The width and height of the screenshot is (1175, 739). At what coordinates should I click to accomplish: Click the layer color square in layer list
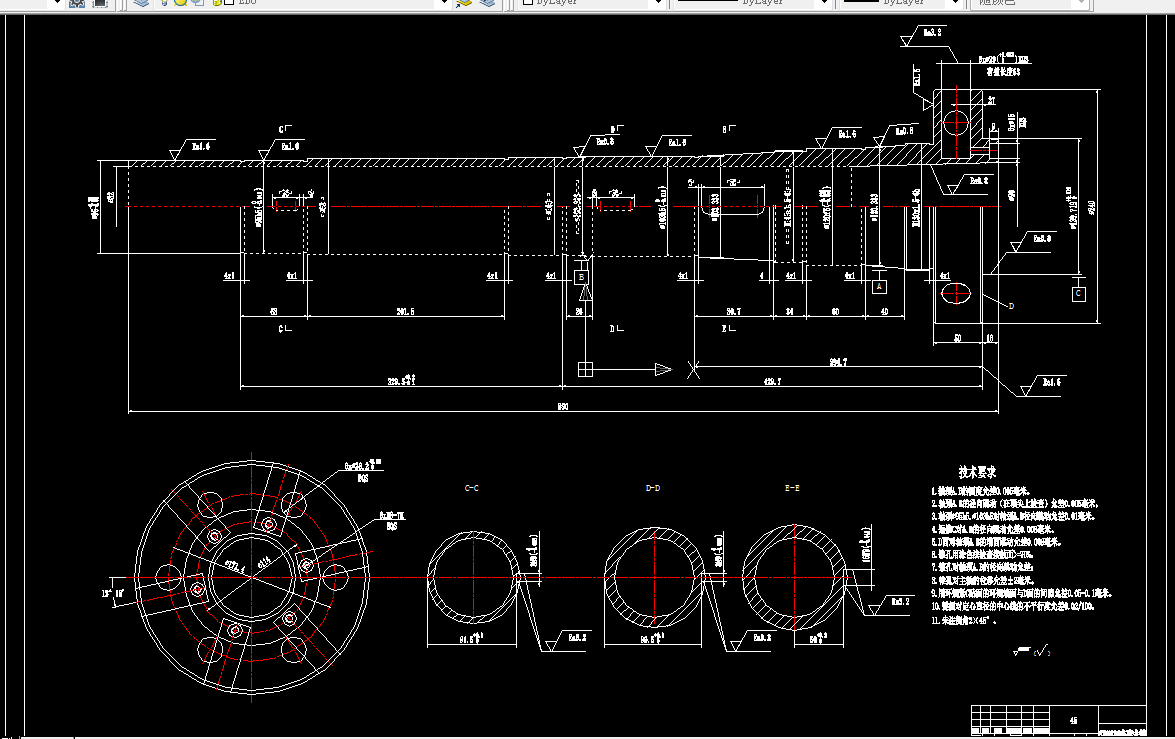click(229, 2)
